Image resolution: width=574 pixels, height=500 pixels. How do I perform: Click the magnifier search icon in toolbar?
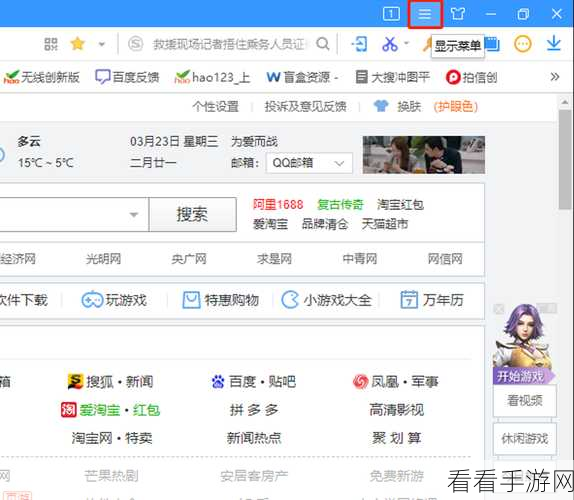[x=323, y=44]
